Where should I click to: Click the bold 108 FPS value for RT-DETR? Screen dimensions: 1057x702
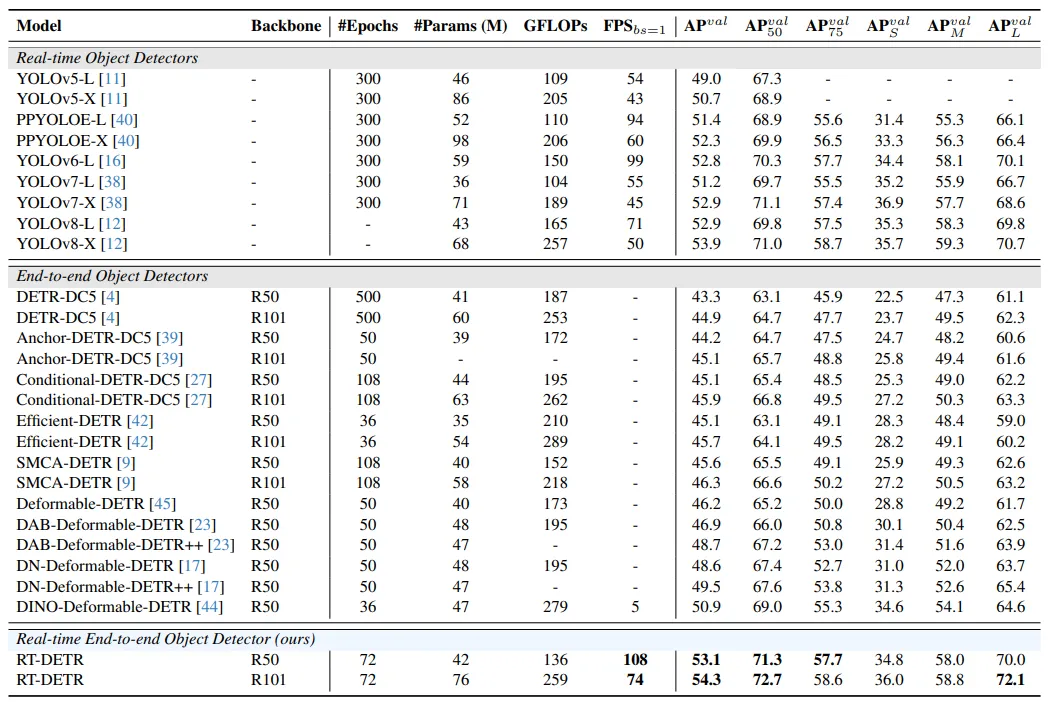click(634, 660)
